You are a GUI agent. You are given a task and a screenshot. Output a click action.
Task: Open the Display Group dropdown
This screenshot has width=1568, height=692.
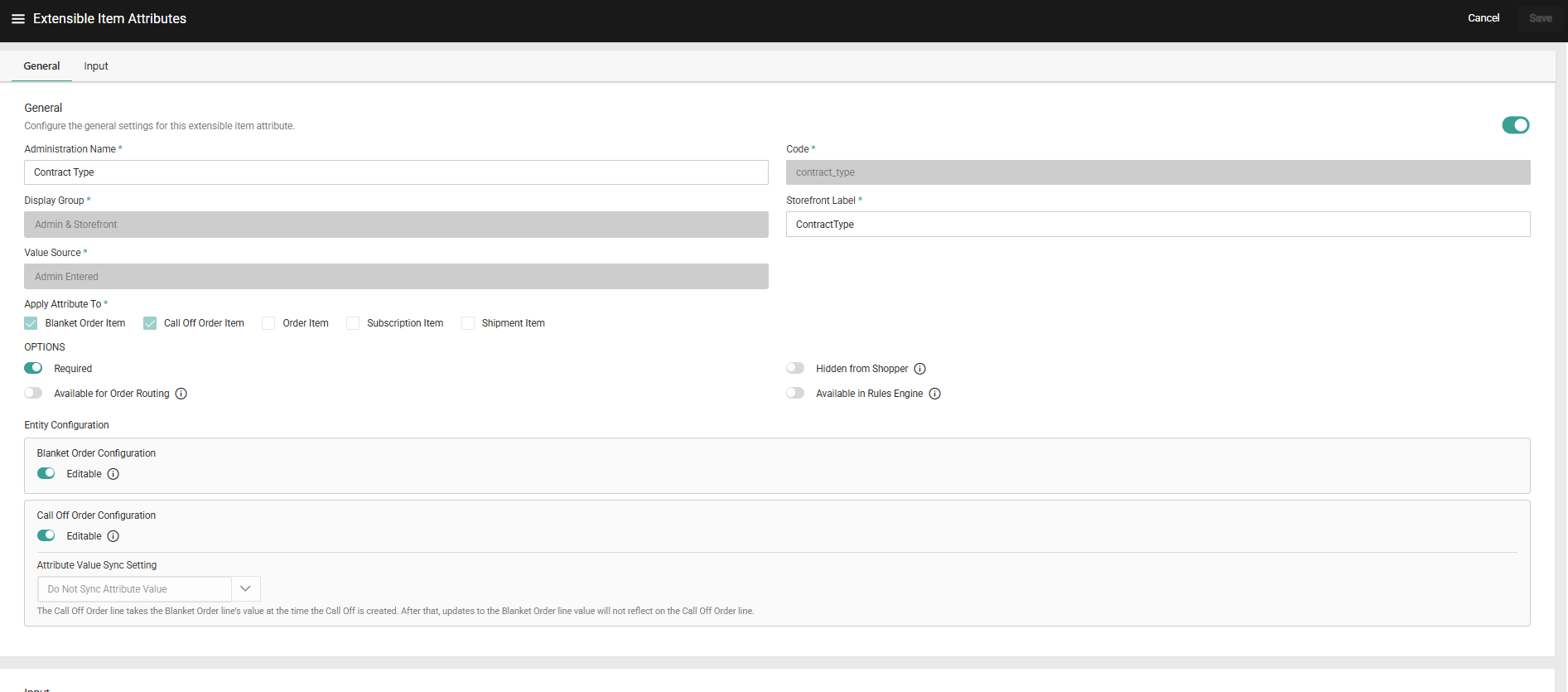[396, 225]
